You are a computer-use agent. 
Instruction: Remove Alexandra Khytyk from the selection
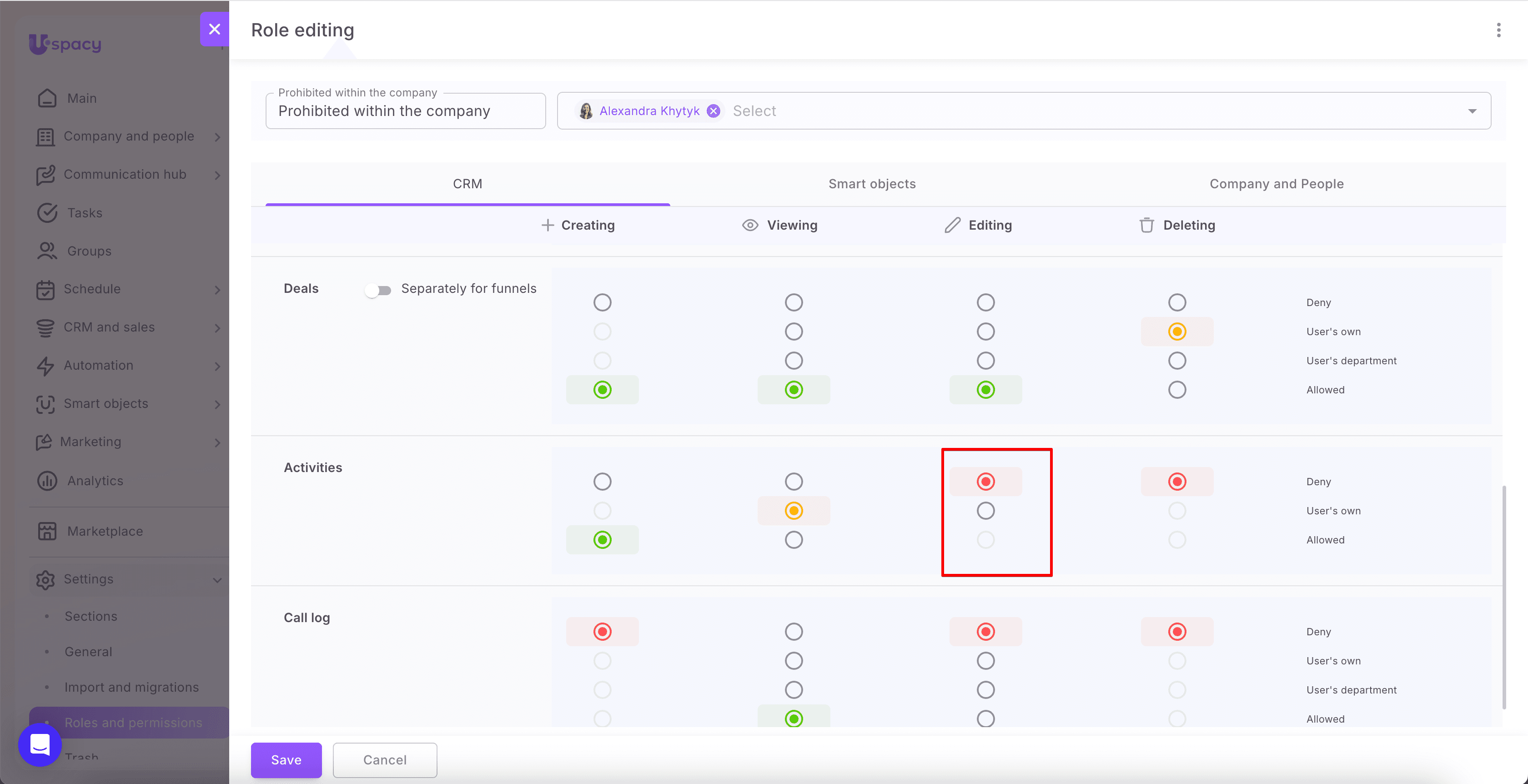pos(714,111)
